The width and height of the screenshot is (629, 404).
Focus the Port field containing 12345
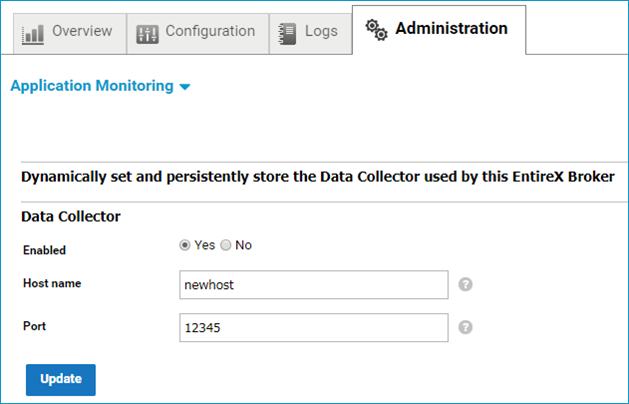tap(314, 328)
